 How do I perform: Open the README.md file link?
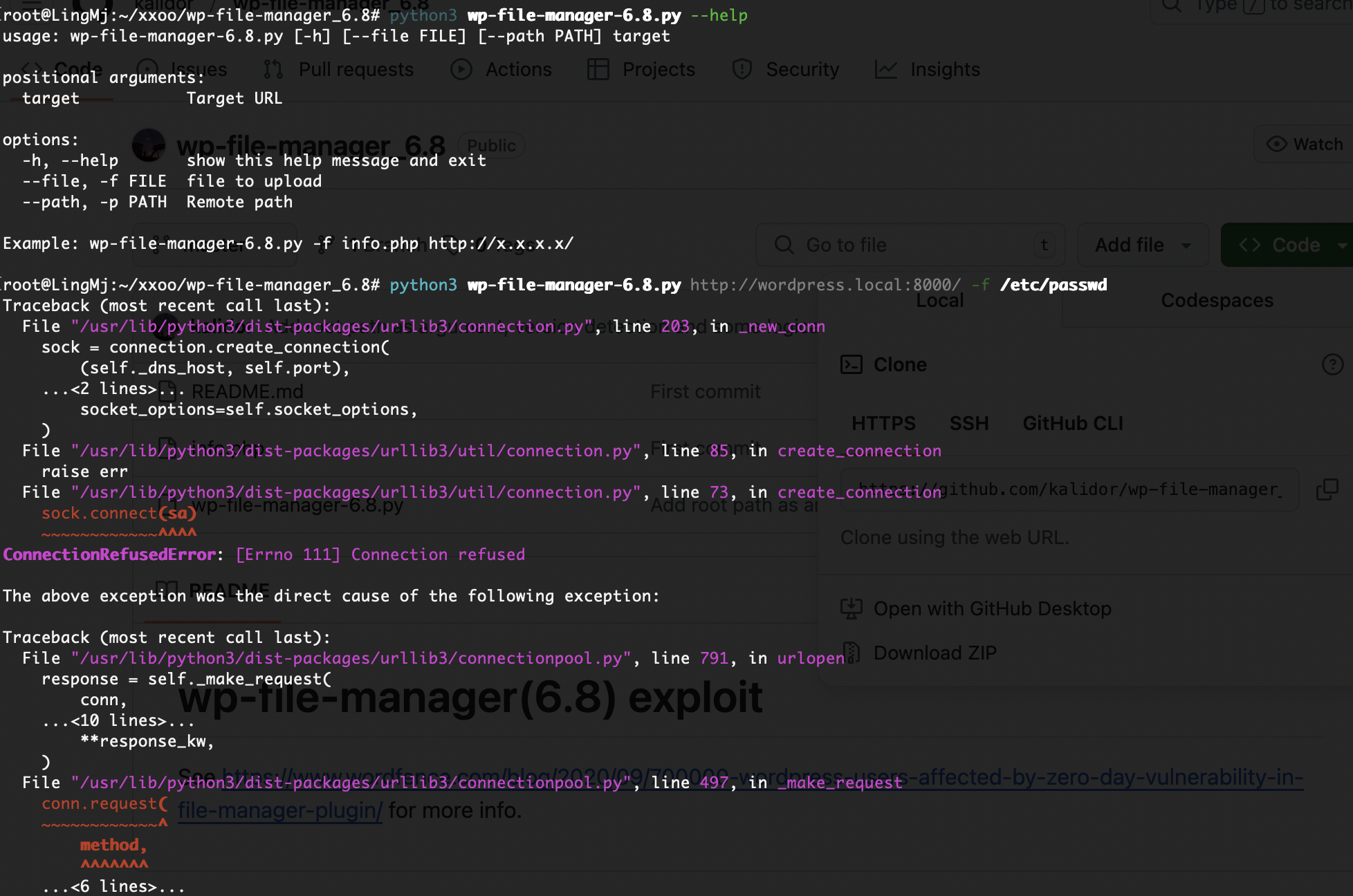248,392
